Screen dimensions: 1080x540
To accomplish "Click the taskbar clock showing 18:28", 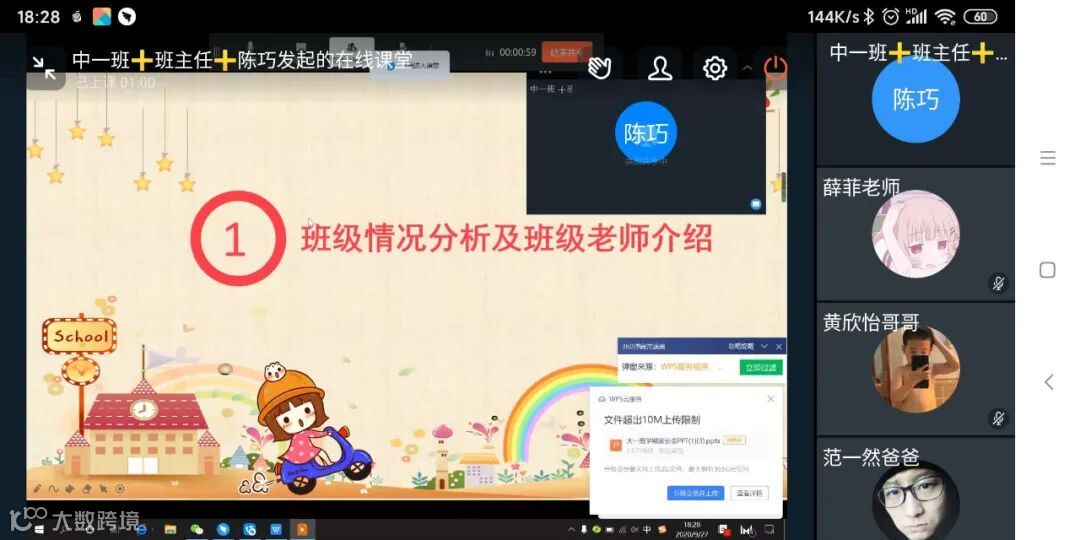I will [x=692, y=530].
